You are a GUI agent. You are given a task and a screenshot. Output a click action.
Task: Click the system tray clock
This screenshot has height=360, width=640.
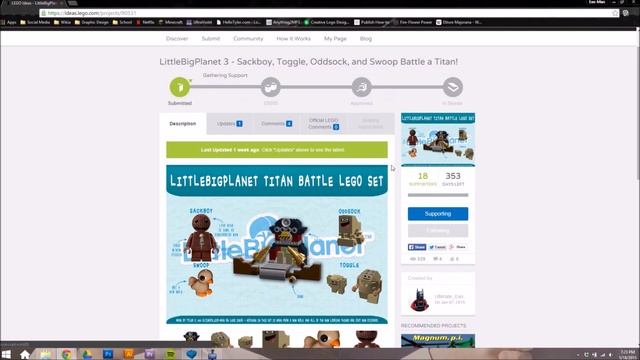[627, 354]
